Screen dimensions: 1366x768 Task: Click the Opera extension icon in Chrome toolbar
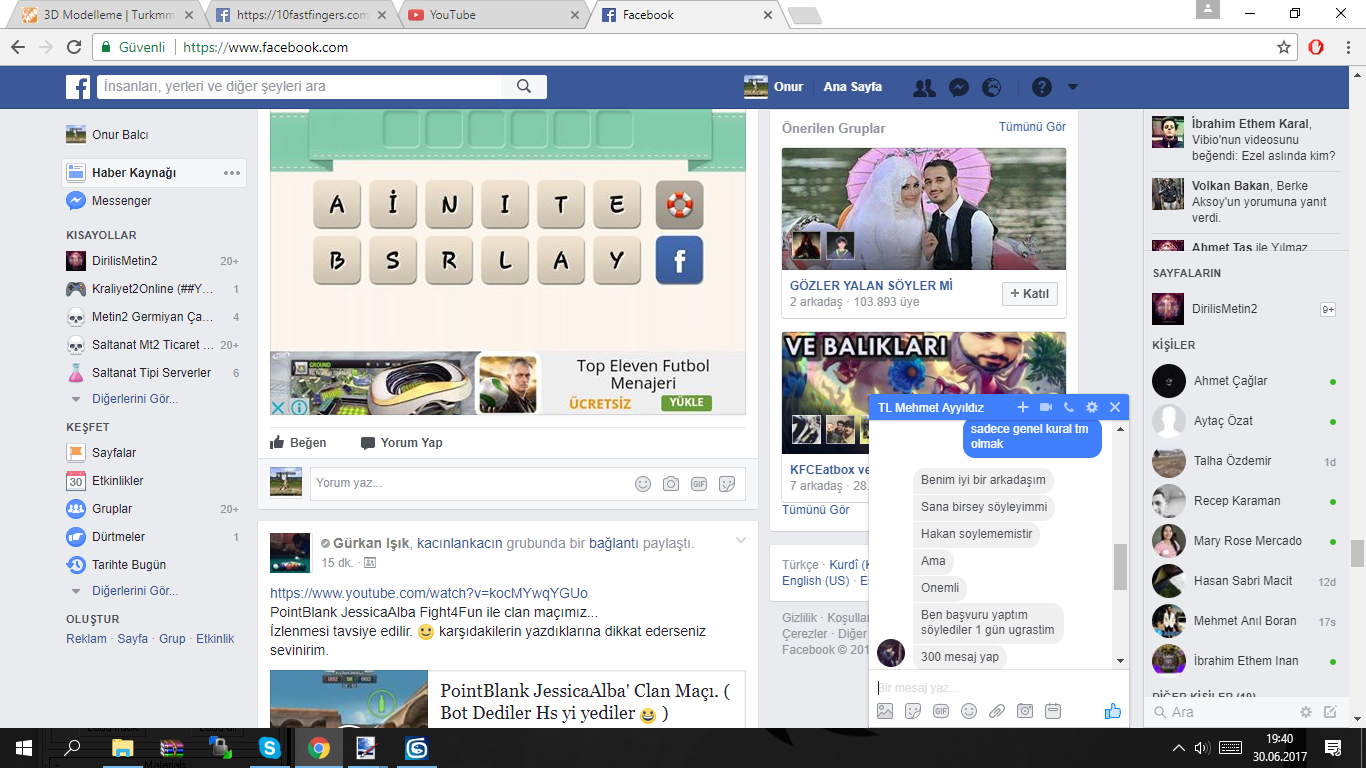pyautogui.click(x=1316, y=47)
